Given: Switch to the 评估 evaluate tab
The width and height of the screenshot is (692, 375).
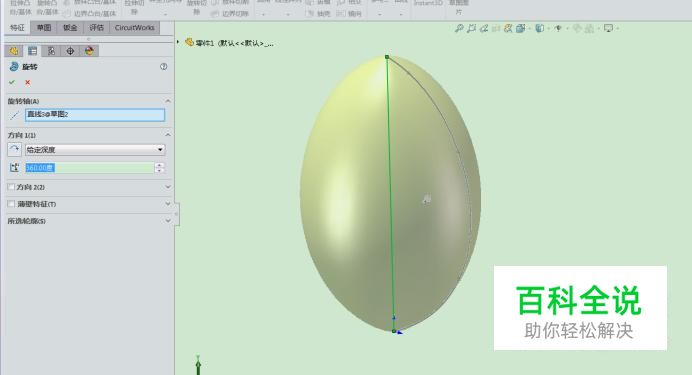Looking at the screenshot, I should 97,28.
